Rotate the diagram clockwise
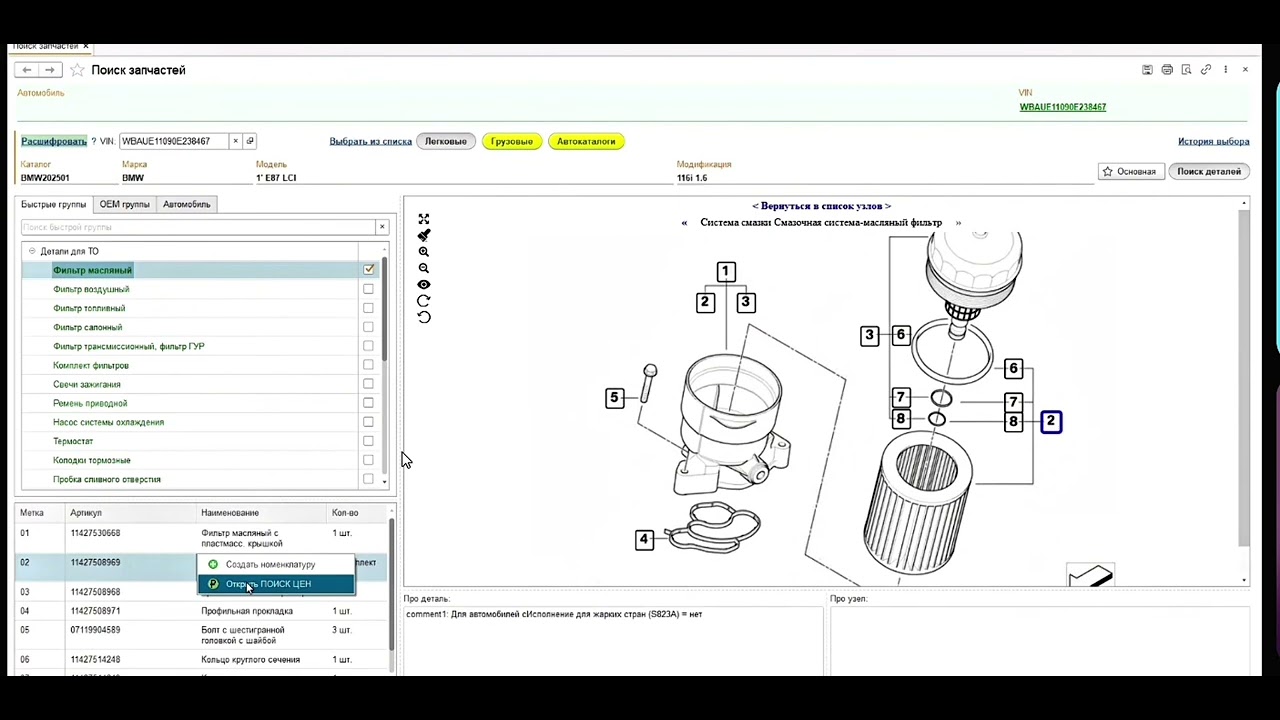Image resolution: width=1280 pixels, height=720 pixels. pyautogui.click(x=424, y=300)
